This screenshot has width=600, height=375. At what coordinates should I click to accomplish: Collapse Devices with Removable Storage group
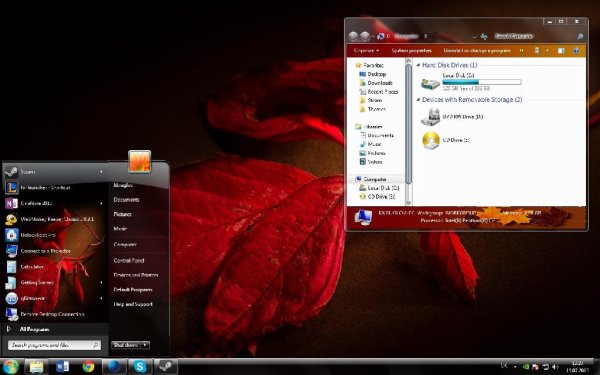click(x=418, y=99)
